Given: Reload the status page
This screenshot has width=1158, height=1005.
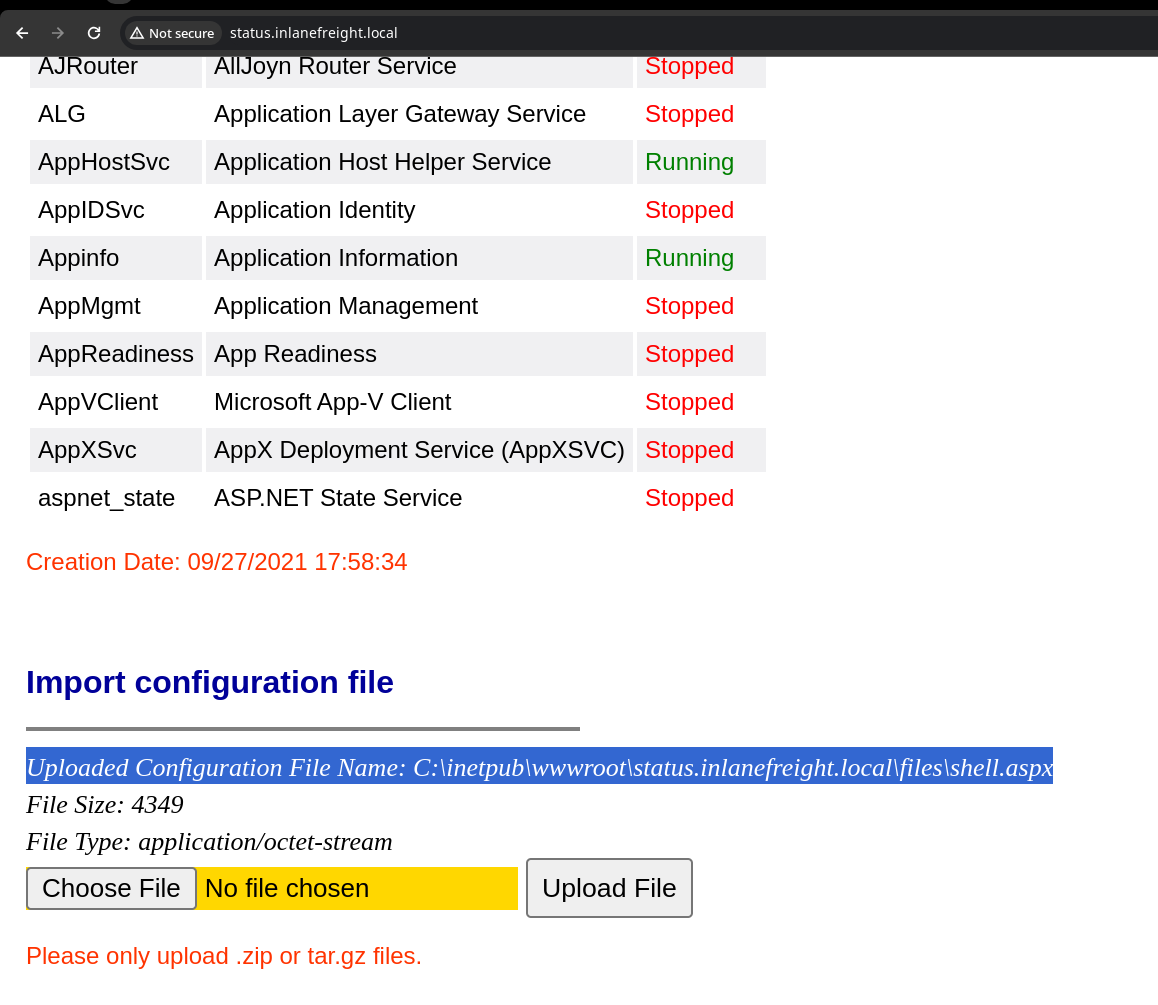Looking at the screenshot, I should pyautogui.click(x=94, y=33).
